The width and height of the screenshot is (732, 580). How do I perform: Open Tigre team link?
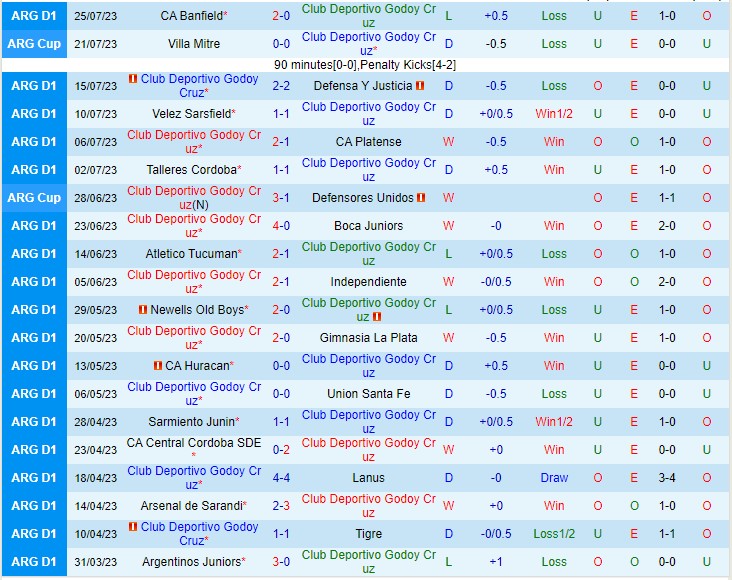click(x=368, y=534)
